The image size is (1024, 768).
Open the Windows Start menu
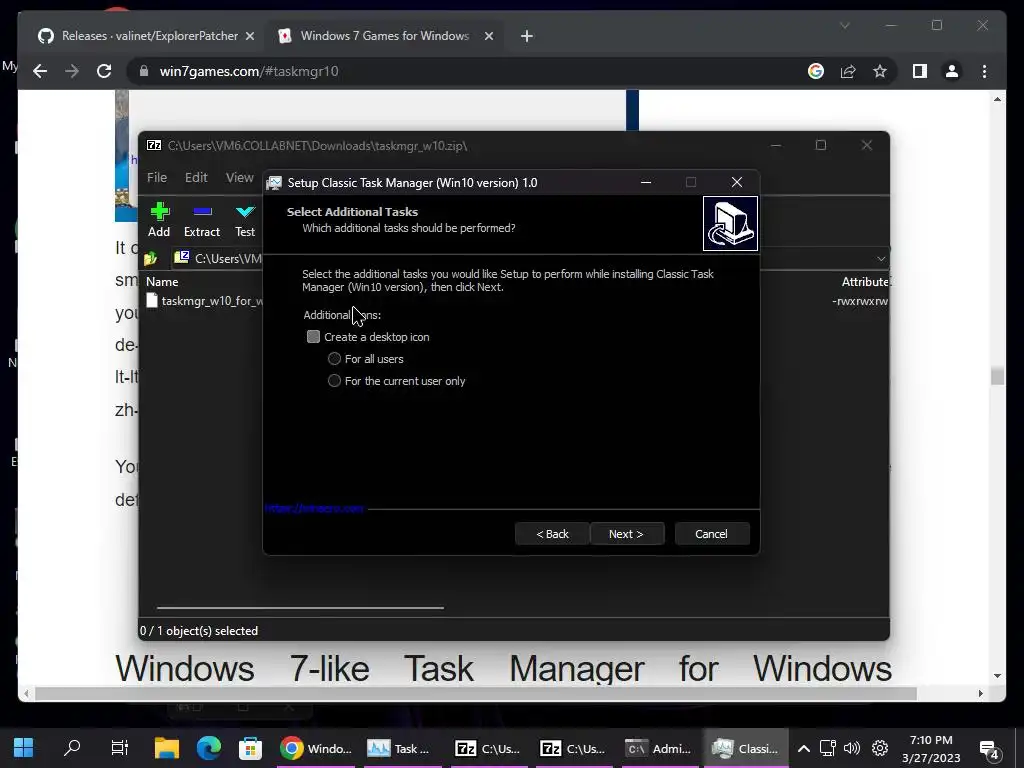point(24,748)
